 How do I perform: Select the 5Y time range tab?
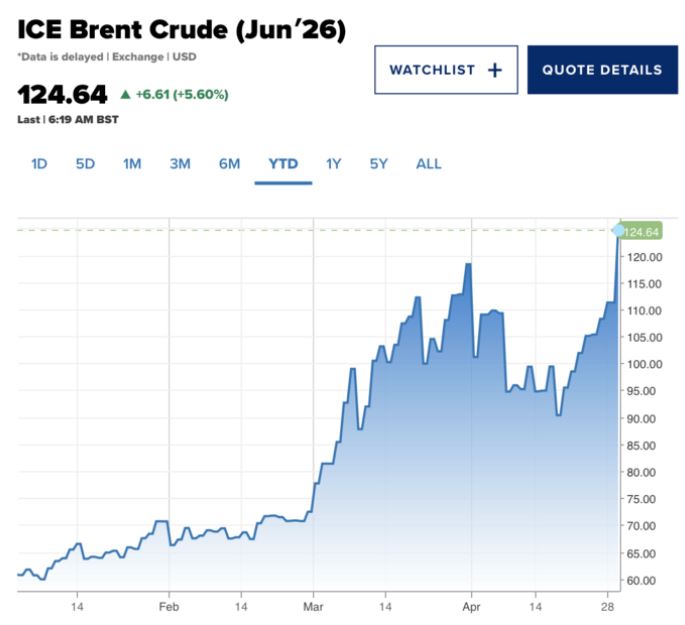point(378,164)
